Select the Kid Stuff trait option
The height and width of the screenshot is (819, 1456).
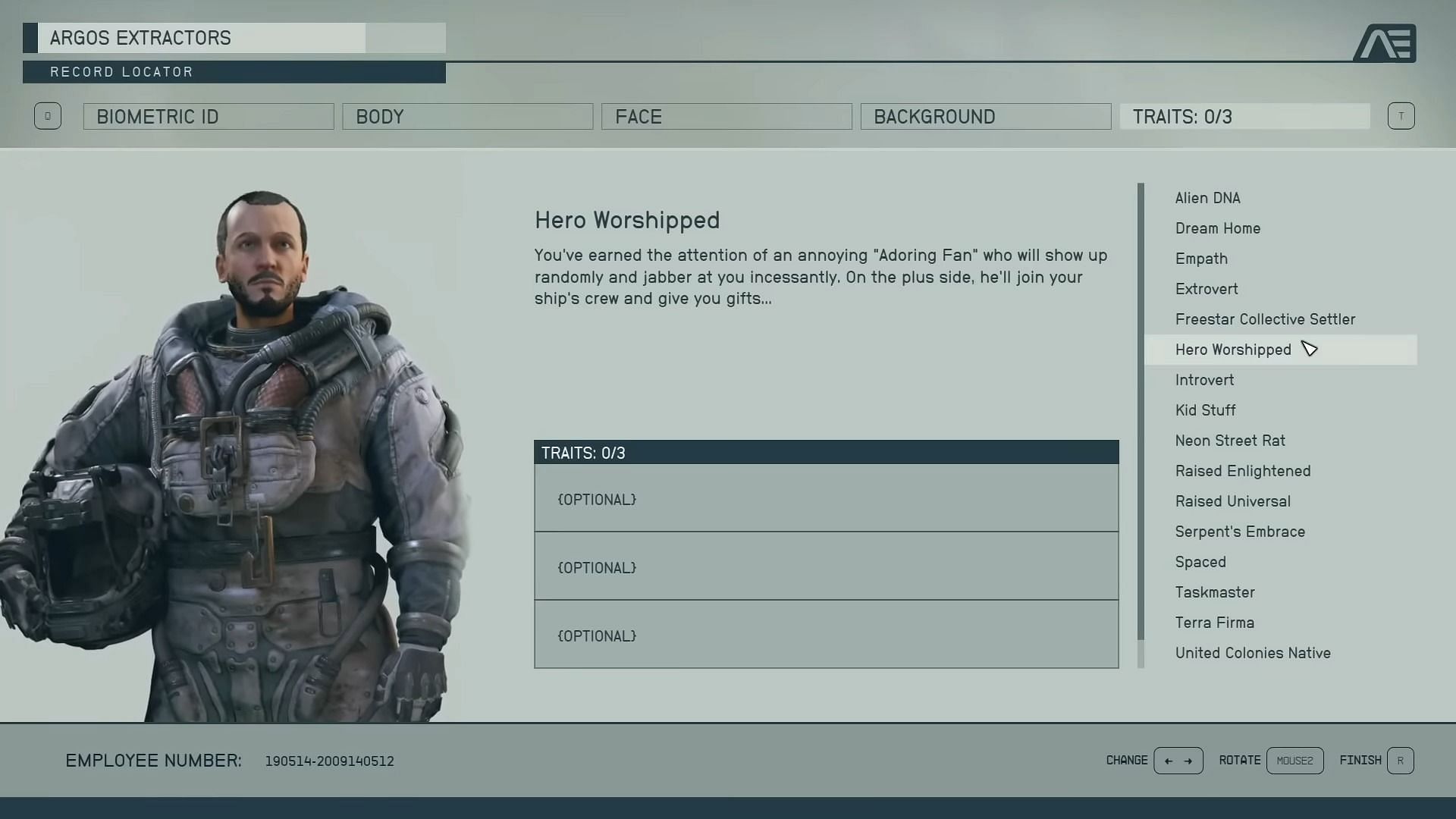[1205, 409]
